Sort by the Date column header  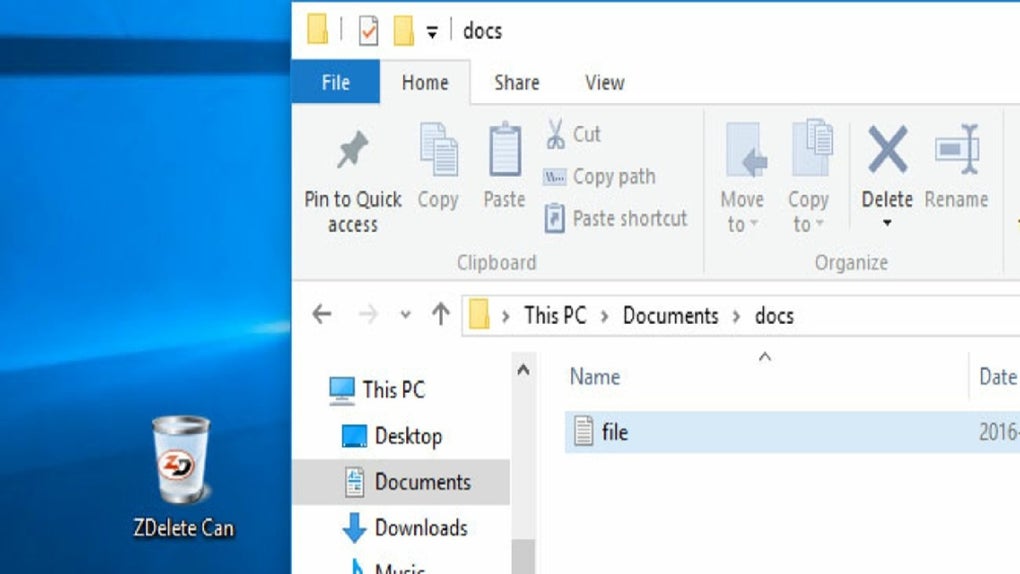[998, 377]
